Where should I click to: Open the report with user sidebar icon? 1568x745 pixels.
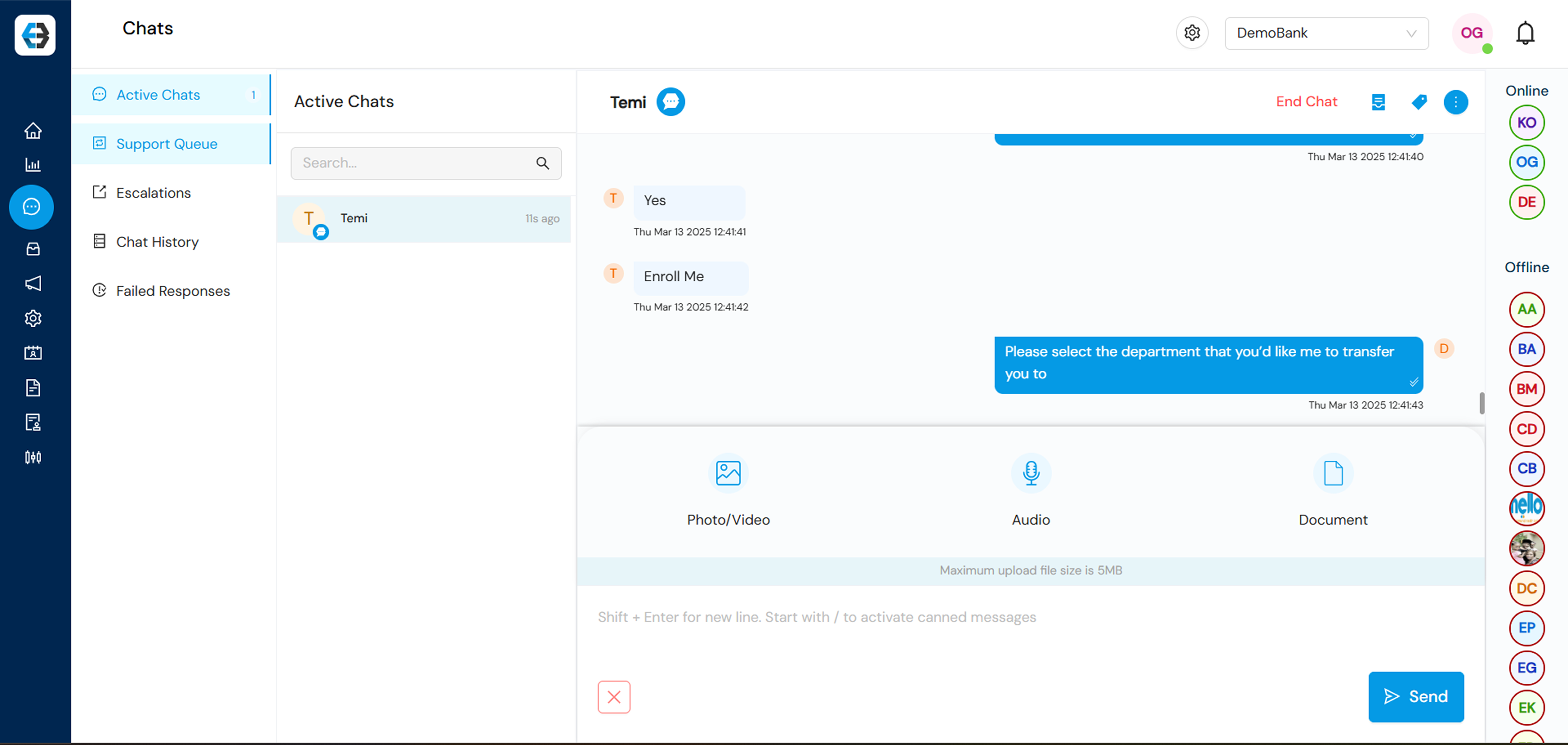(x=33, y=422)
